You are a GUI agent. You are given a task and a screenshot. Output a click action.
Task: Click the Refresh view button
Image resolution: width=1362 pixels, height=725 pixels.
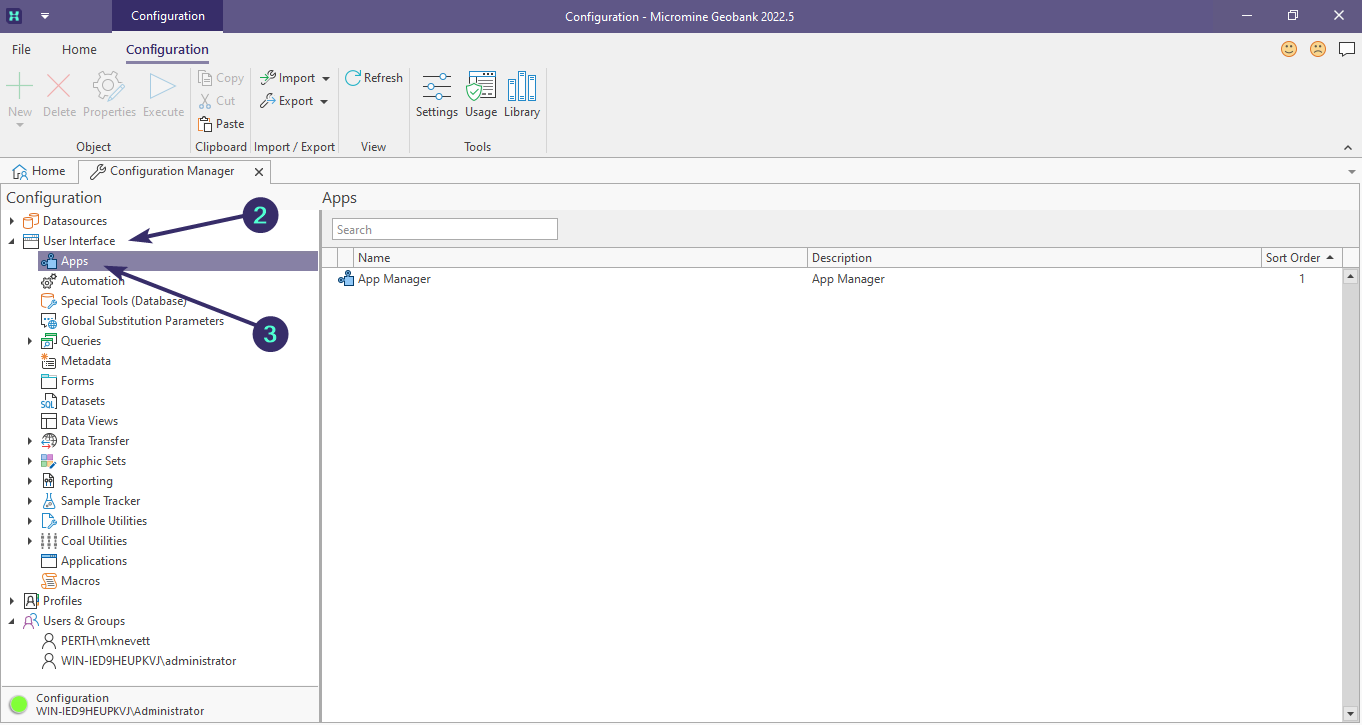pos(374,78)
